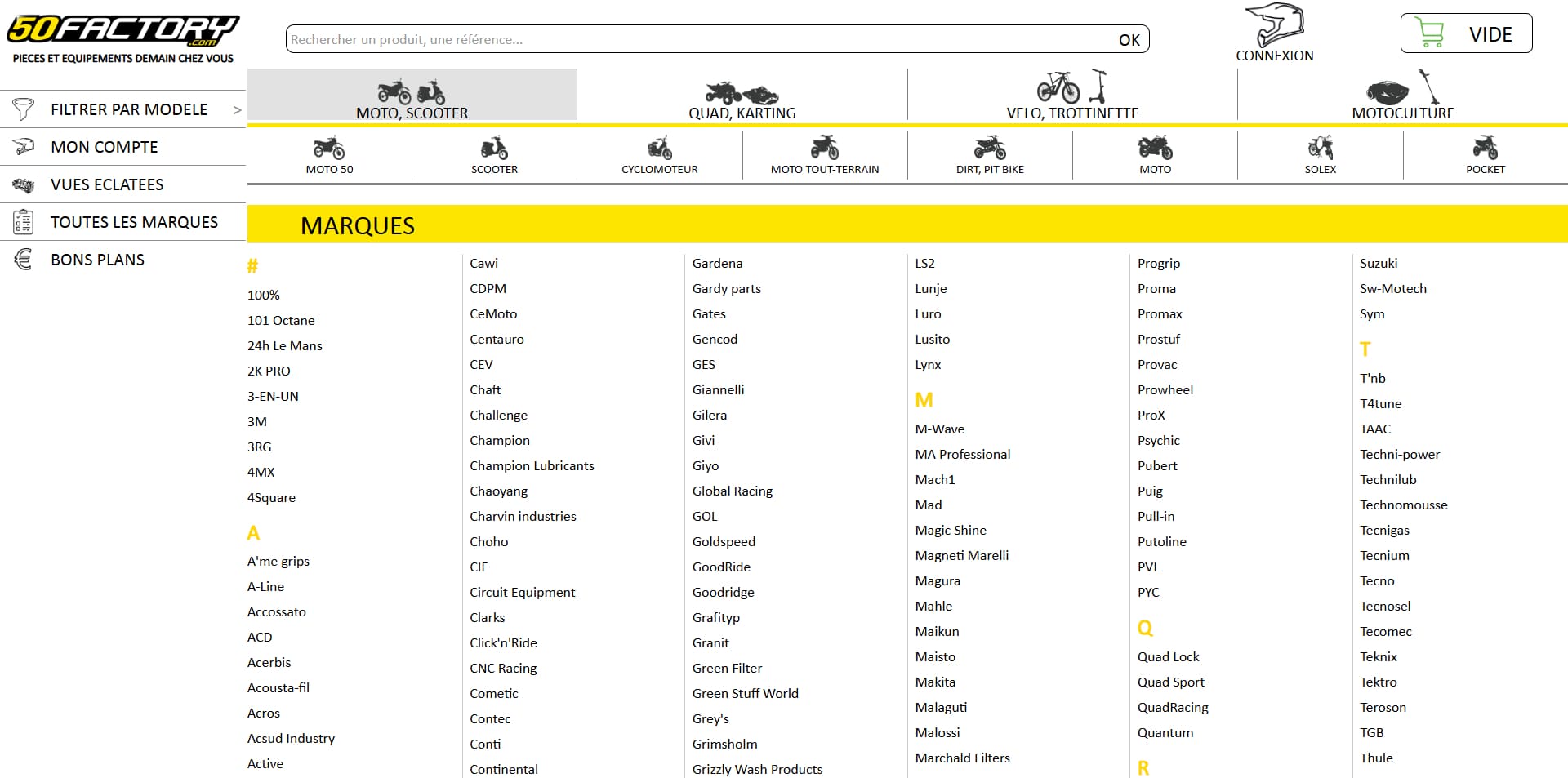Open the Moto Tout-Terrain category
The image size is (1568, 778).
[825, 155]
